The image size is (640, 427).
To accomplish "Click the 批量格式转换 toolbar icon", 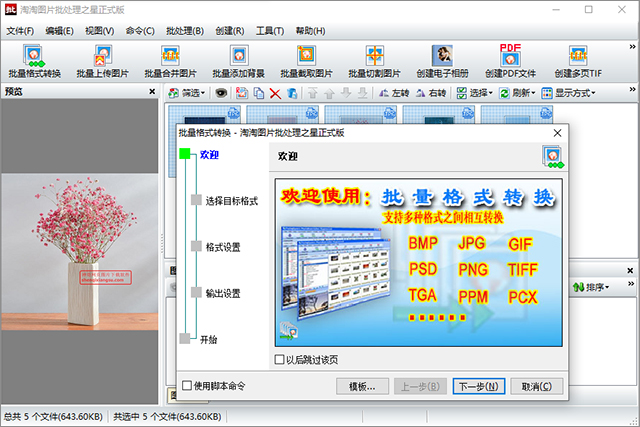I will click(35, 60).
